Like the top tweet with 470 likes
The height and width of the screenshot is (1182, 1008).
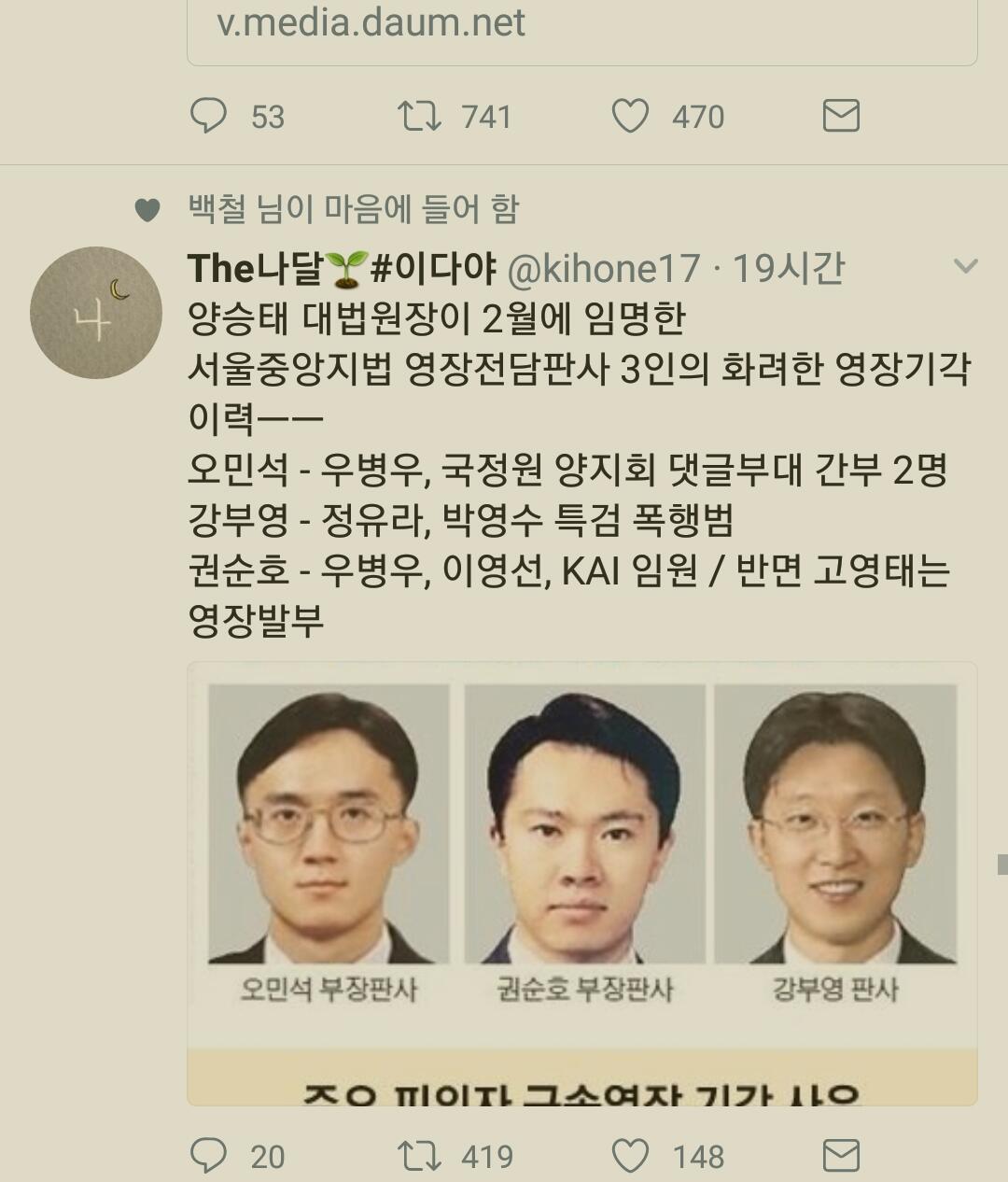tap(630, 117)
